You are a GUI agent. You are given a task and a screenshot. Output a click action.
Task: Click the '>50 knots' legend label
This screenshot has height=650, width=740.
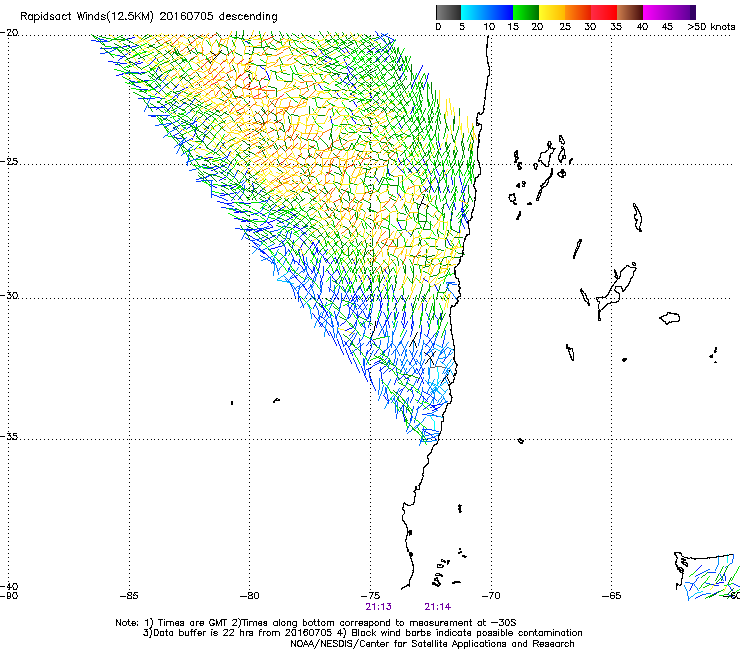(x=711, y=27)
